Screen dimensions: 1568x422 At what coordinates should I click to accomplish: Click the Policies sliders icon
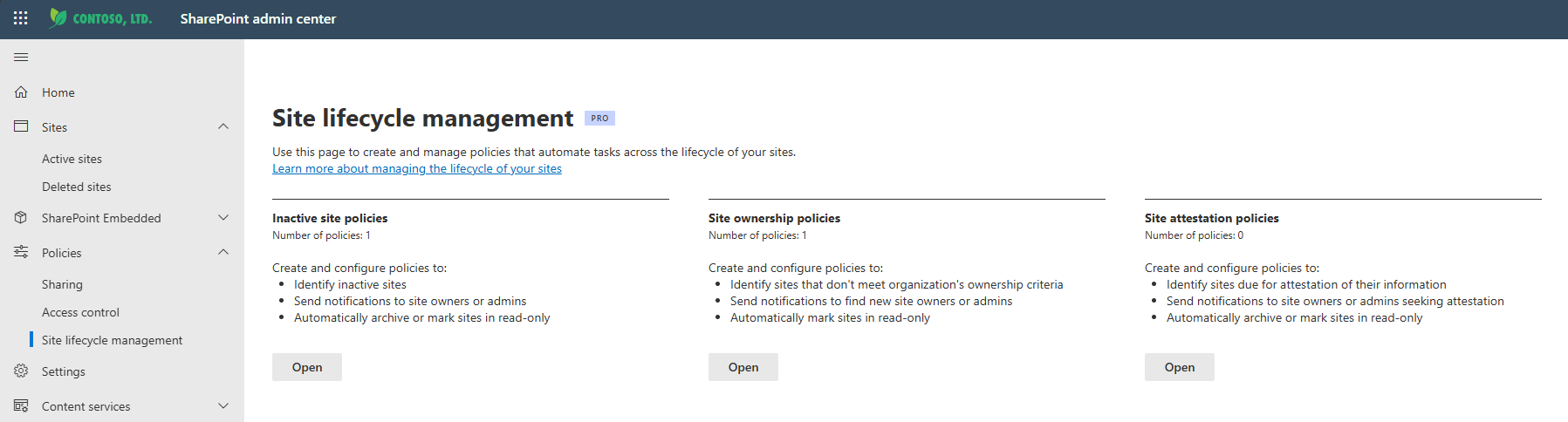tap(21, 252)
